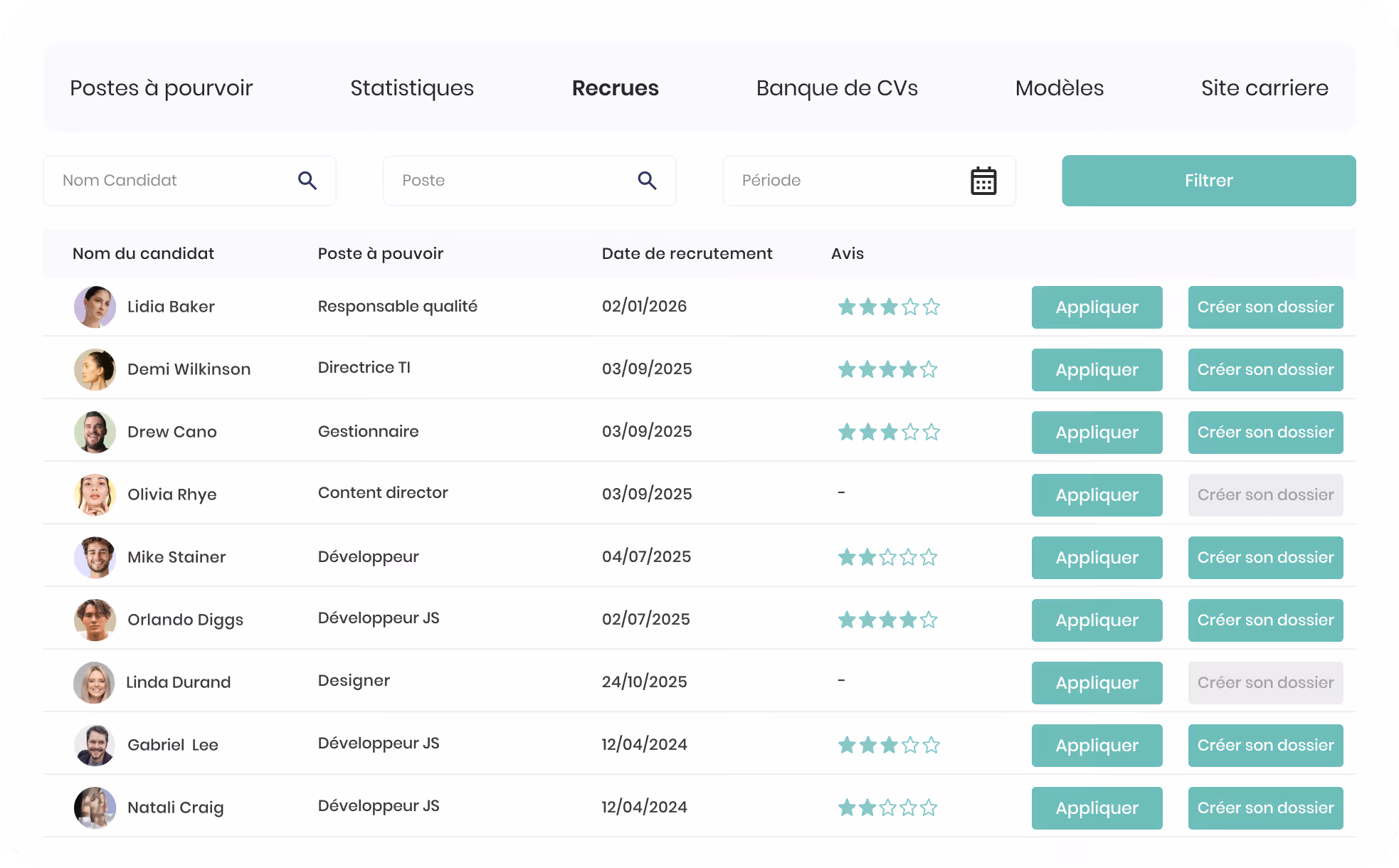Screen dimensions: 1399x868
Task: Click the Nom du candidat column header
Action: (x=143, y=253)
